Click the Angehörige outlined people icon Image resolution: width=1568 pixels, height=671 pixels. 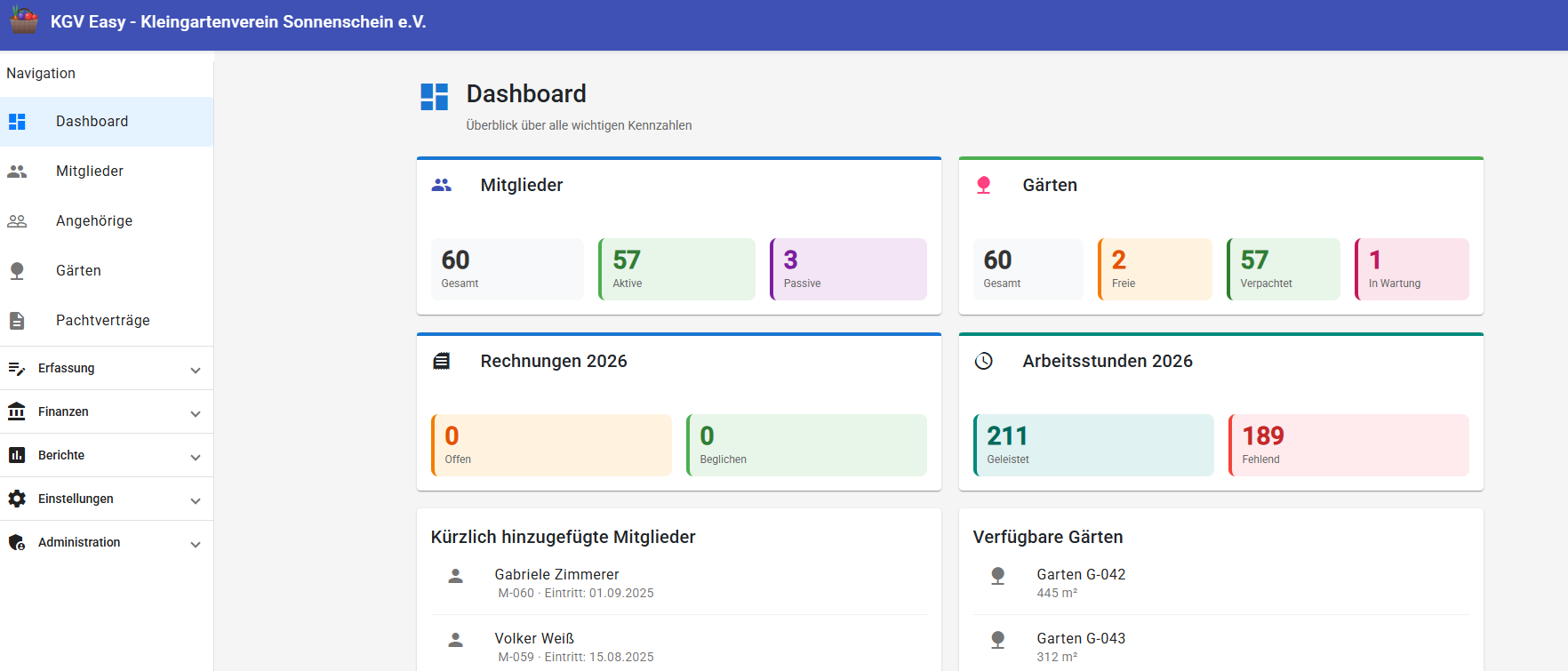coord(17,221)
